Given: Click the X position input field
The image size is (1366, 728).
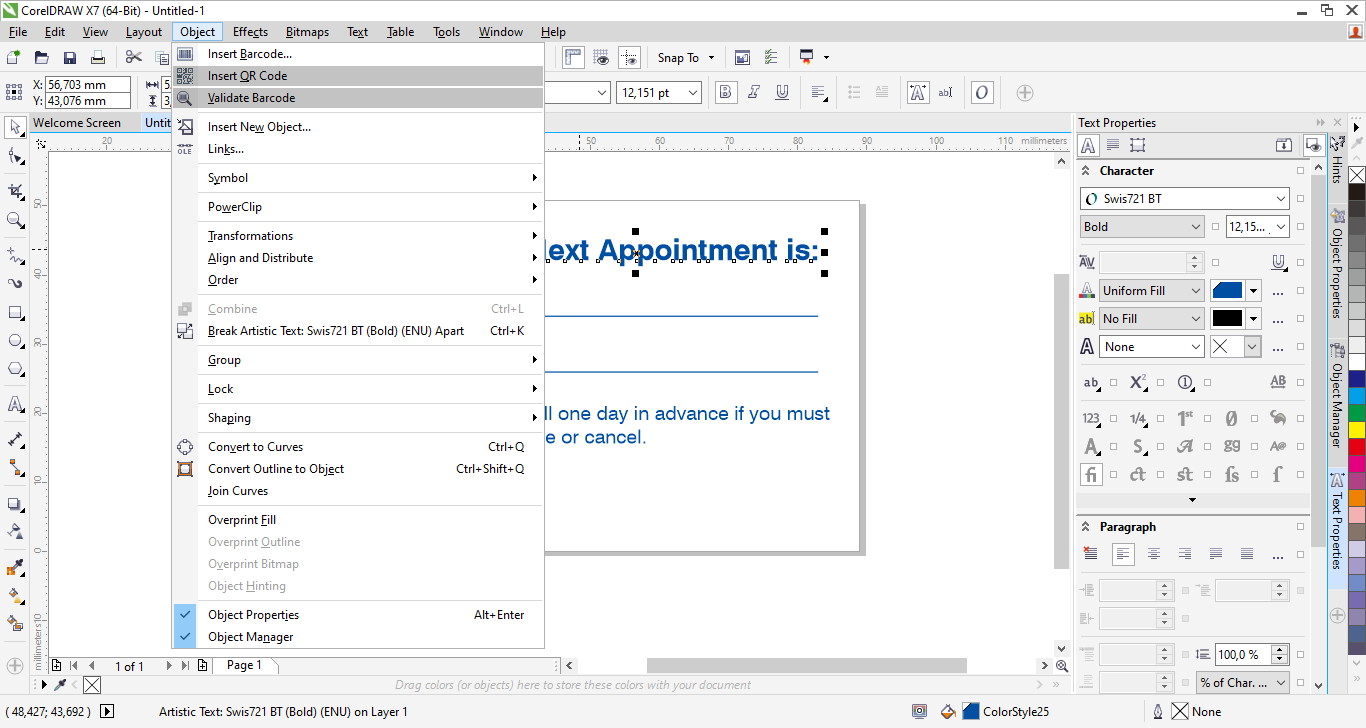Looking at the screenshot, I should pos(88,85).
